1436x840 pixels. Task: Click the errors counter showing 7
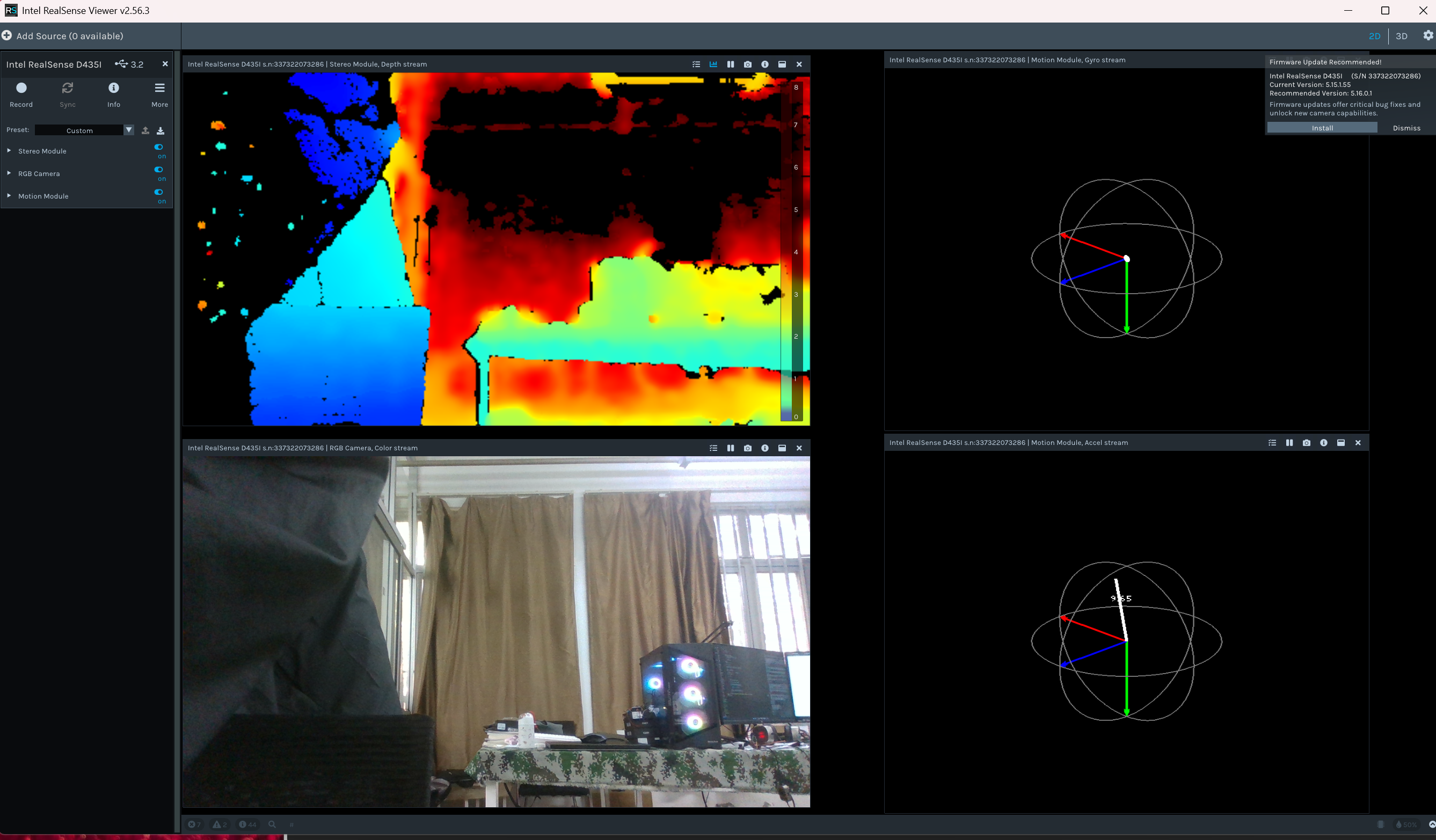tap(194, 824)
